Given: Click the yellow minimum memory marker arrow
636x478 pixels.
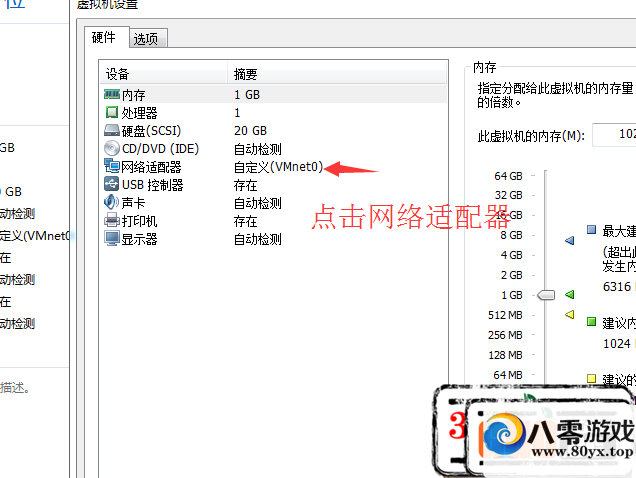Looking at the screenshot, I should coord(570,314).
